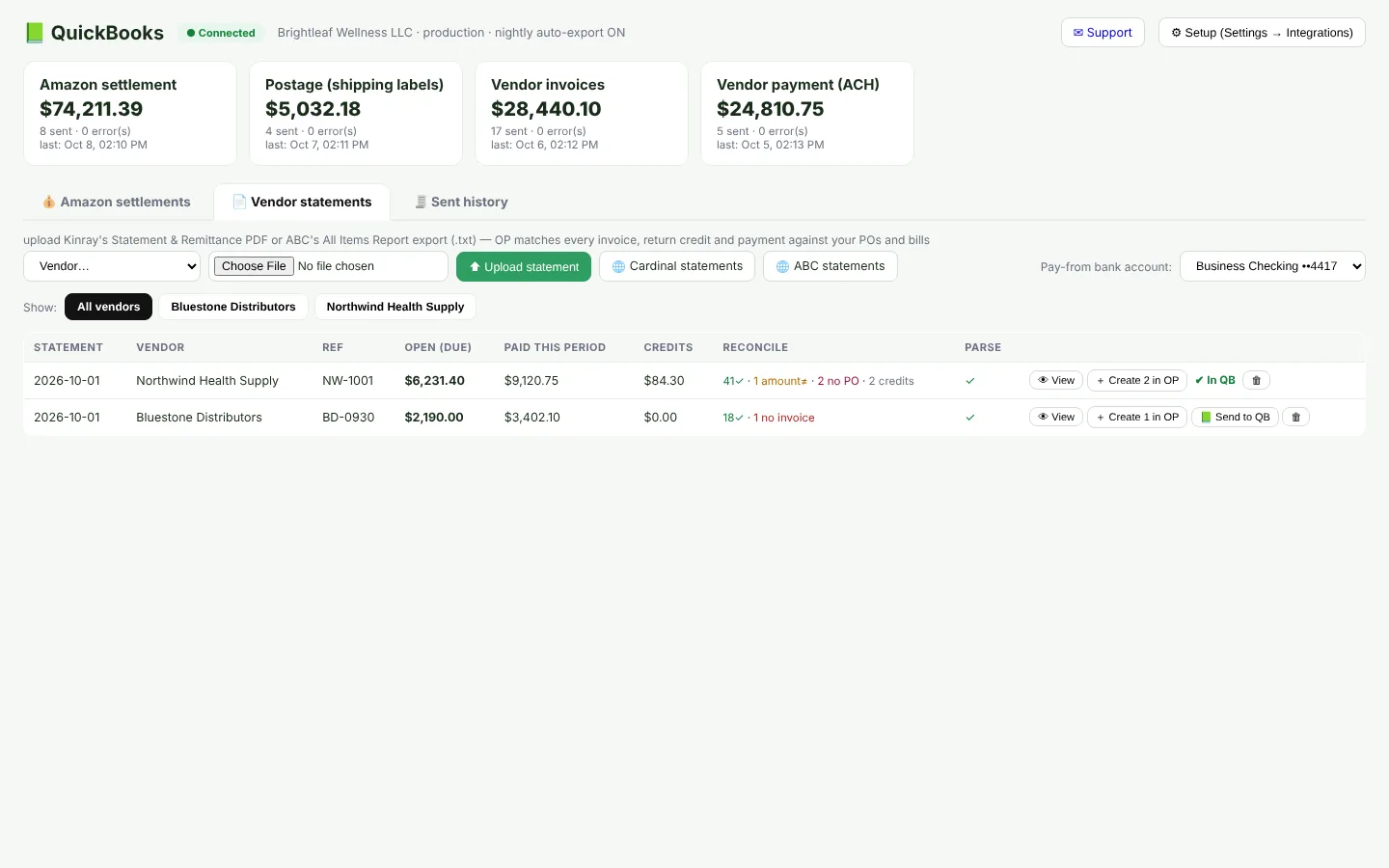The image size is (1389, 868).
Task: Click the Parse checkmark for Bluestone row
Action: tap(970, 418)
